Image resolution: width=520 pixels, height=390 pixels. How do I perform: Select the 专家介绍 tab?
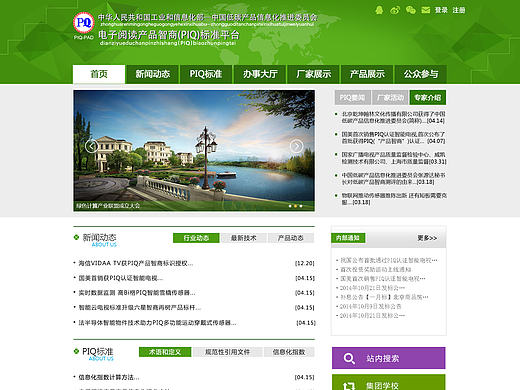[428, 97]
